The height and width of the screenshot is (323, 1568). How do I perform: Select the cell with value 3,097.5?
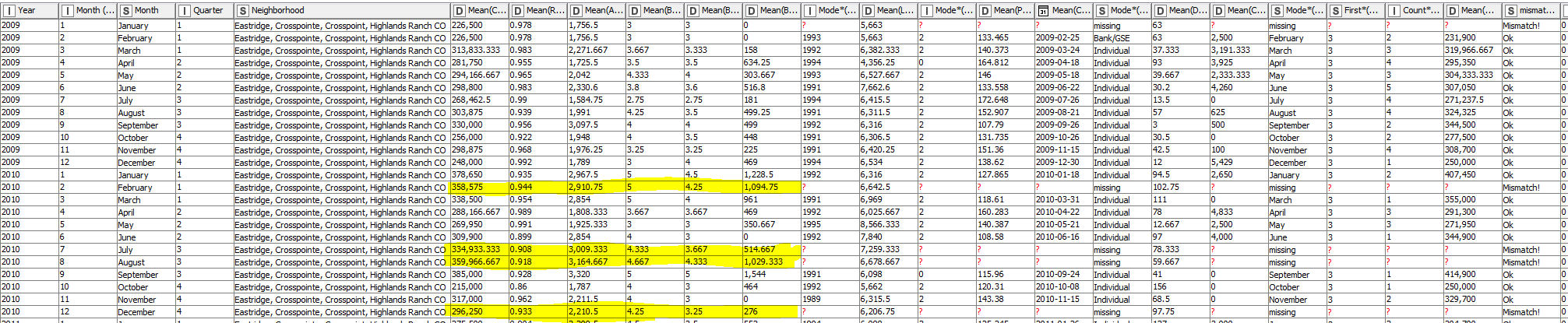point(596,125)
